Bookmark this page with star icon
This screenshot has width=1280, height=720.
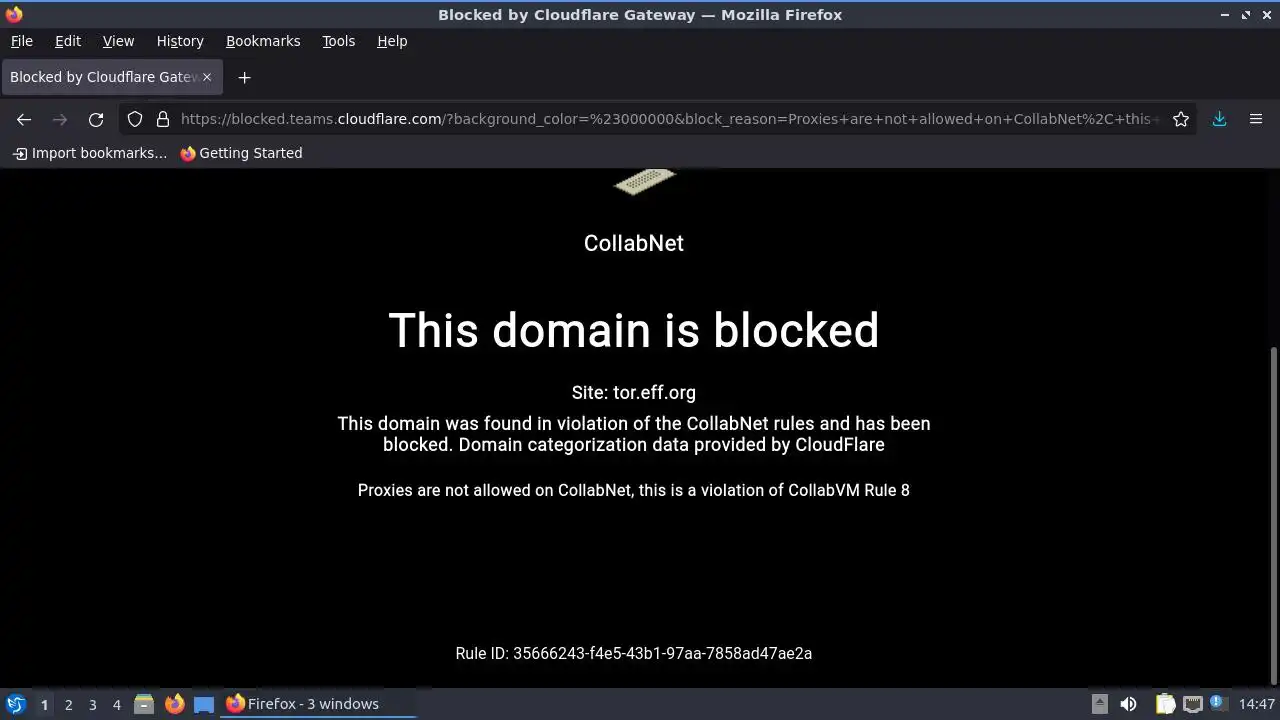click(x=1181, y=119)
